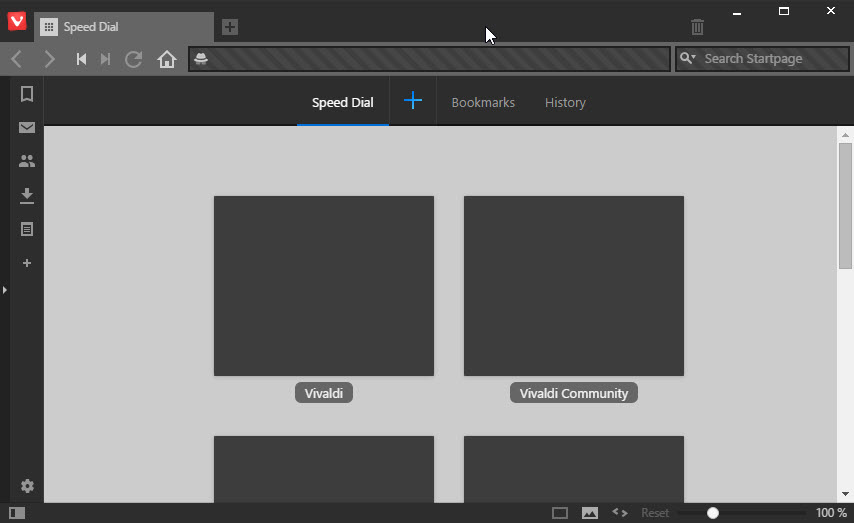Close the browser window
This screenshot has height=523, width=854.
(831, 11)
